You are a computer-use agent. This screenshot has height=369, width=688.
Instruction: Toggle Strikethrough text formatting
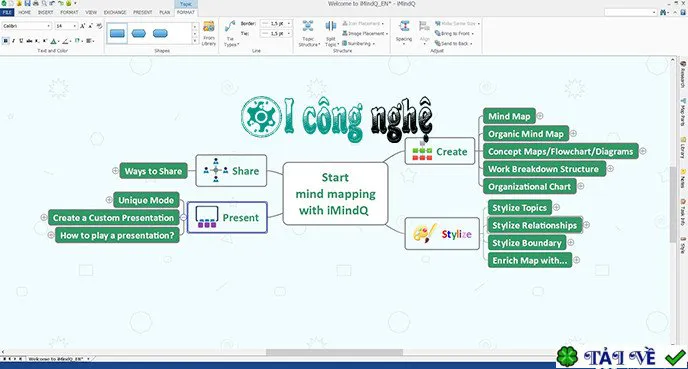click(29, 41)
